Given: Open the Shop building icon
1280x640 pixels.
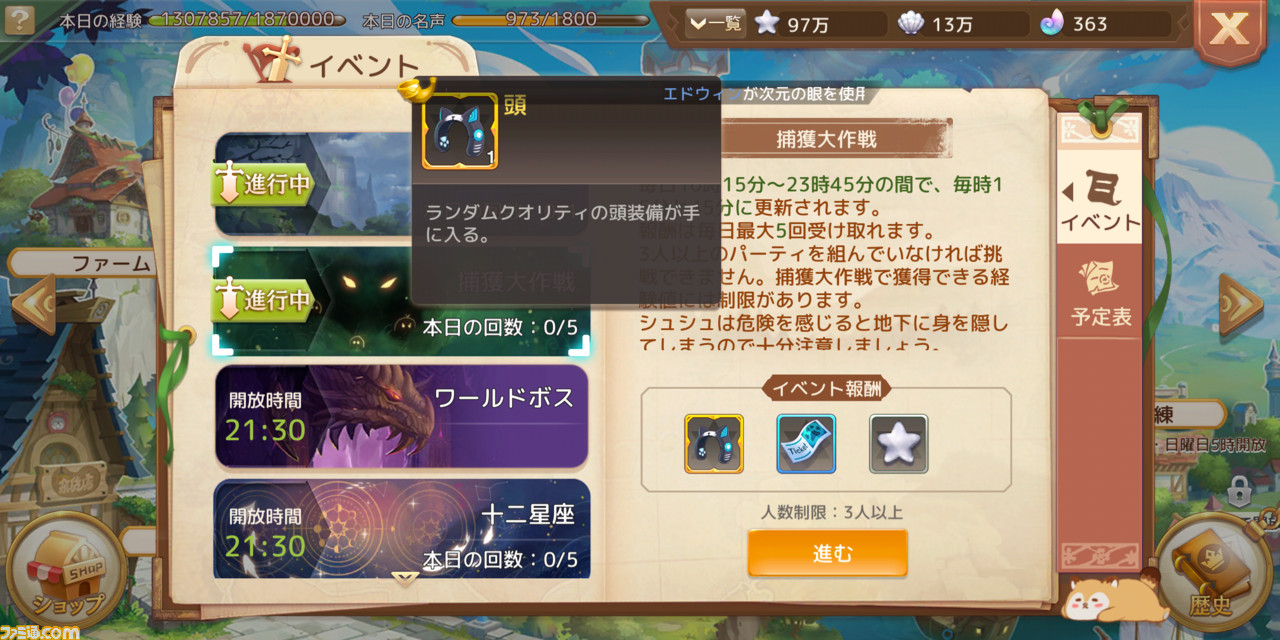Looking at the screenshot, I should 66,572.
